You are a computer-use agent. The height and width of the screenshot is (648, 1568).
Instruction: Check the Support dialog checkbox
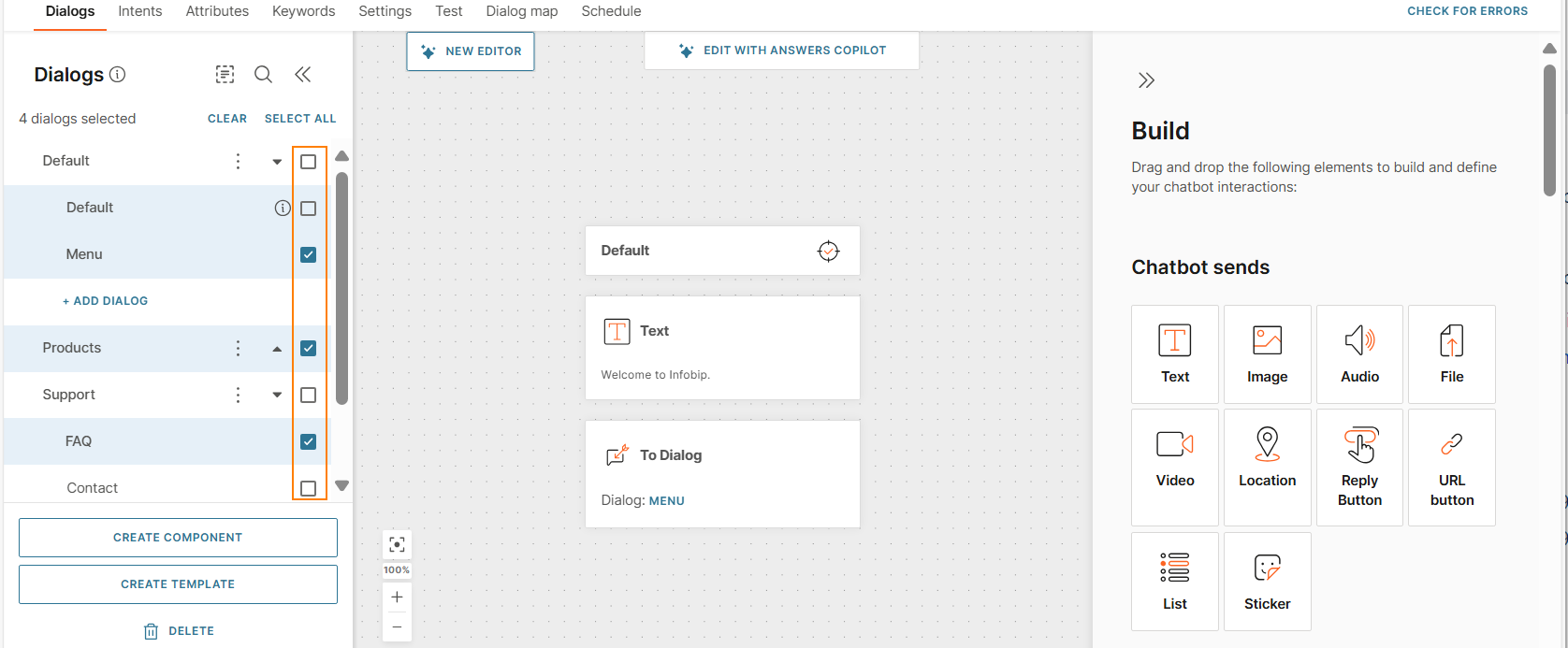pyautogui.click(x=308, y=394)
